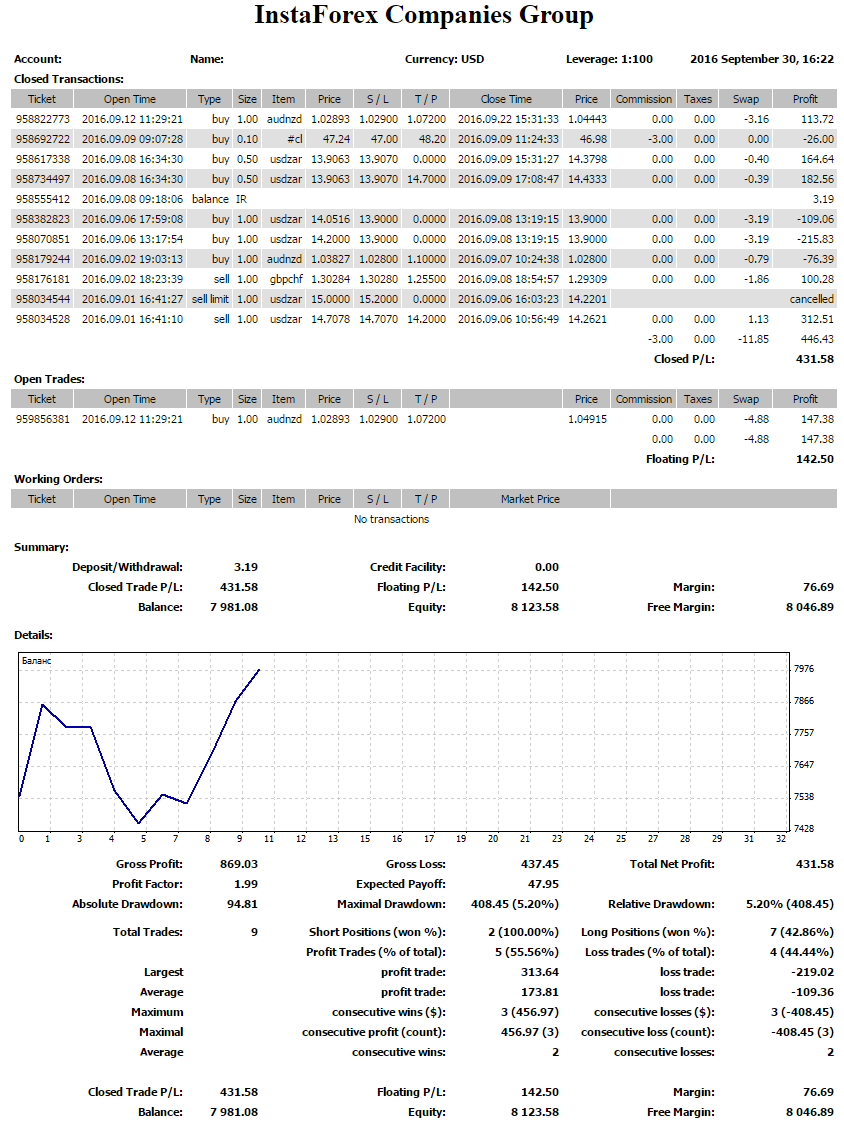Viewport: 844px width, 1129px height.
Task: Click the Maximal Drawdown value 408.45 (5.20%)
Action: click(x=515, y=904)
